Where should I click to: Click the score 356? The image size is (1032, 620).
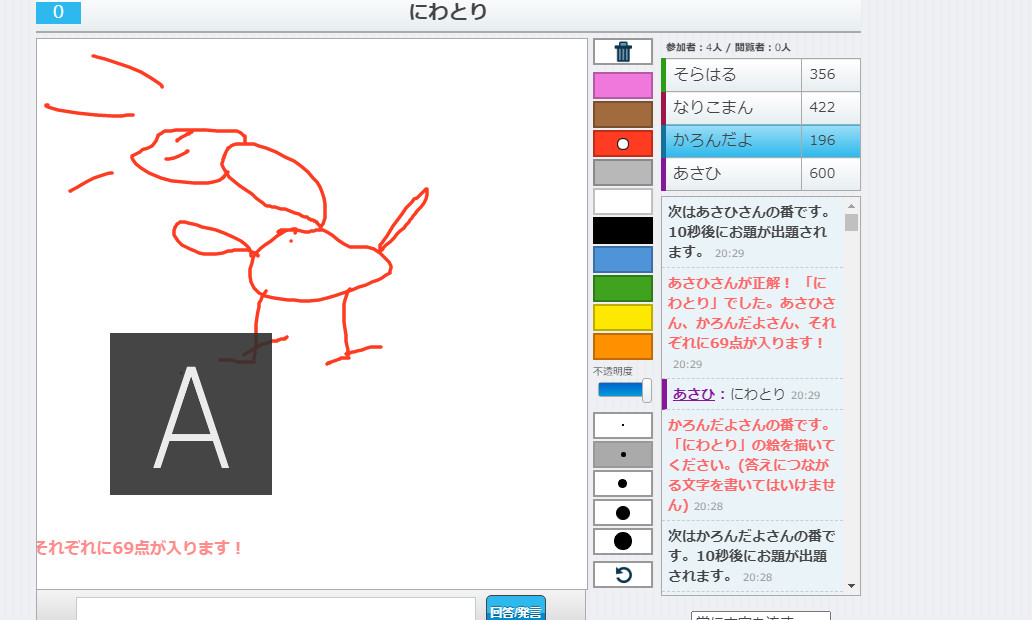[x=822, y=74]
